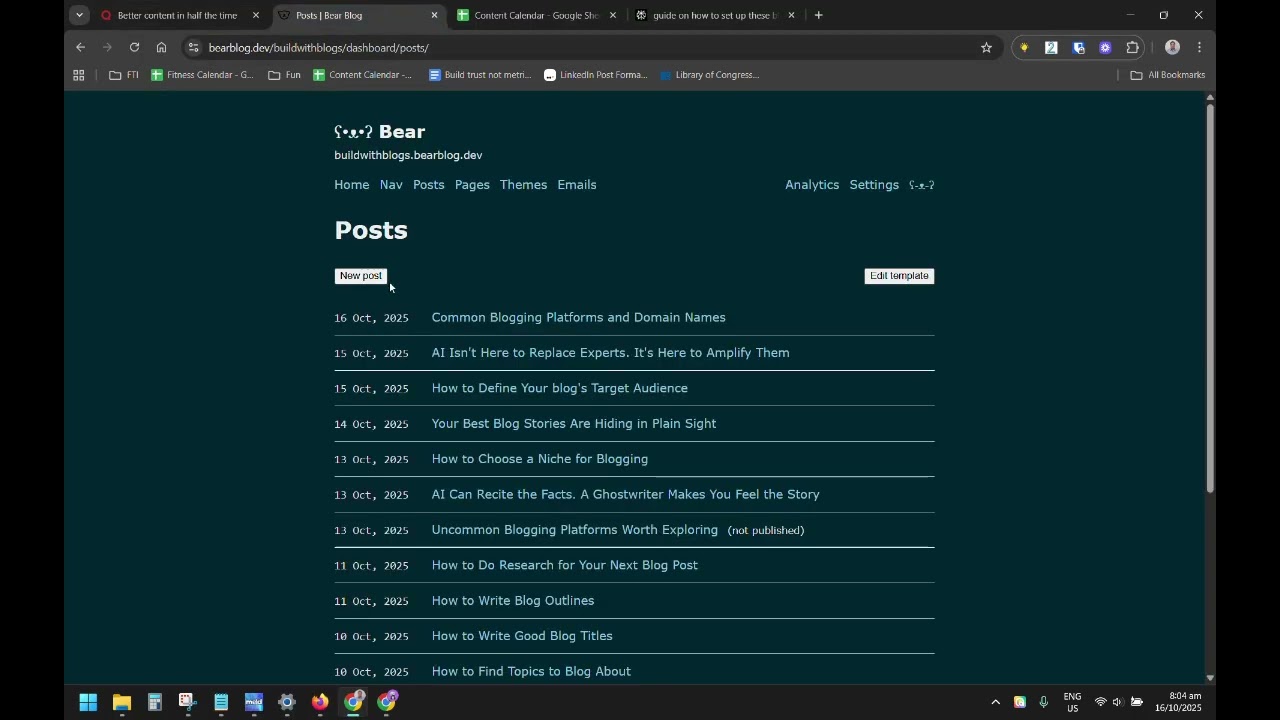View site information icon in address bar

(194, 47)
